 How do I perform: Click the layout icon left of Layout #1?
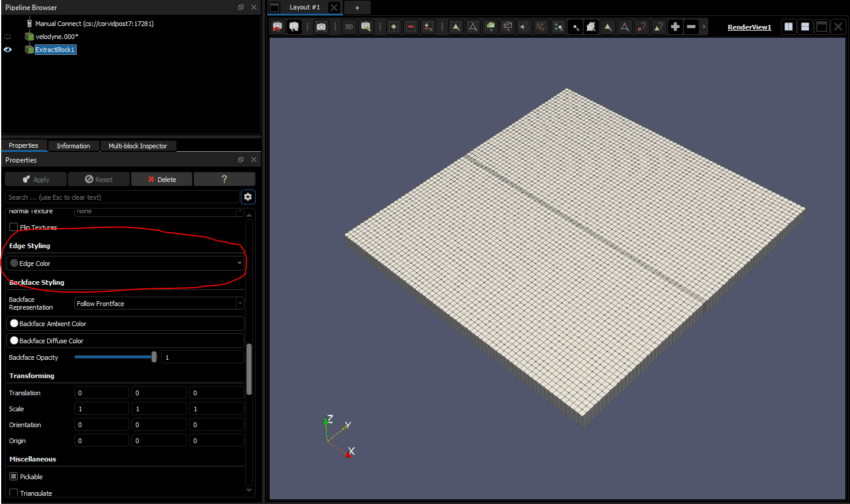point(275,8)
